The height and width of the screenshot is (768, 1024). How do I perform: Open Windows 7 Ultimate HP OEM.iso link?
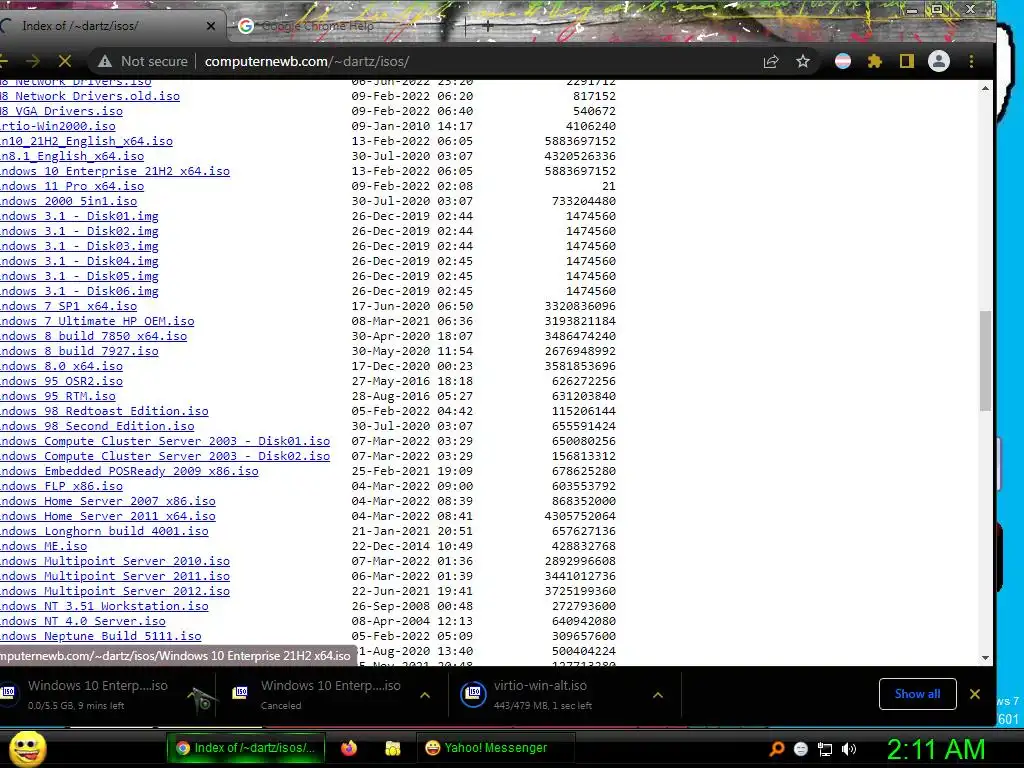coord(97,321)
